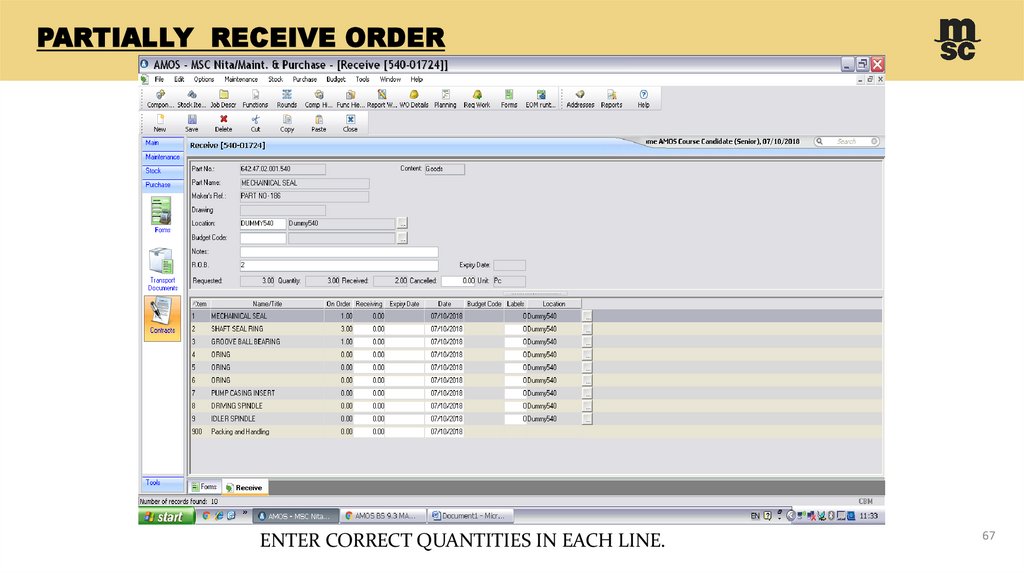Viewport: 1024px width, 574px height.
Task: Open the Forms toolbar icon
Action: click(x=509, y=99)
